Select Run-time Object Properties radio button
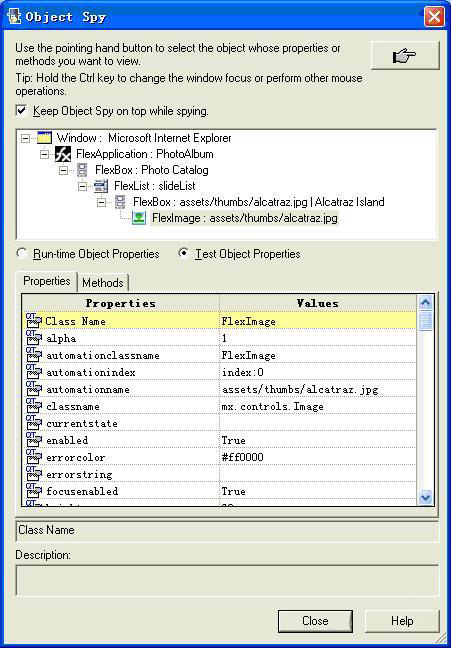Image resolution: width=451 pixels, height=648 pixels. coord(21,253)
